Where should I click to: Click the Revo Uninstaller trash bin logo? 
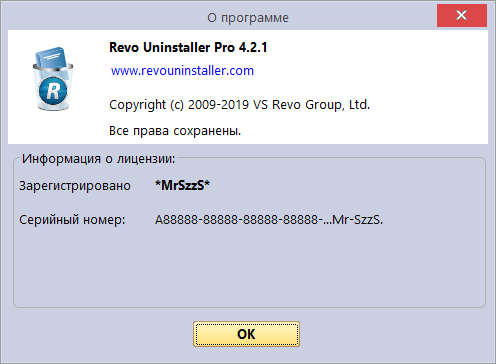click(53, 79)
